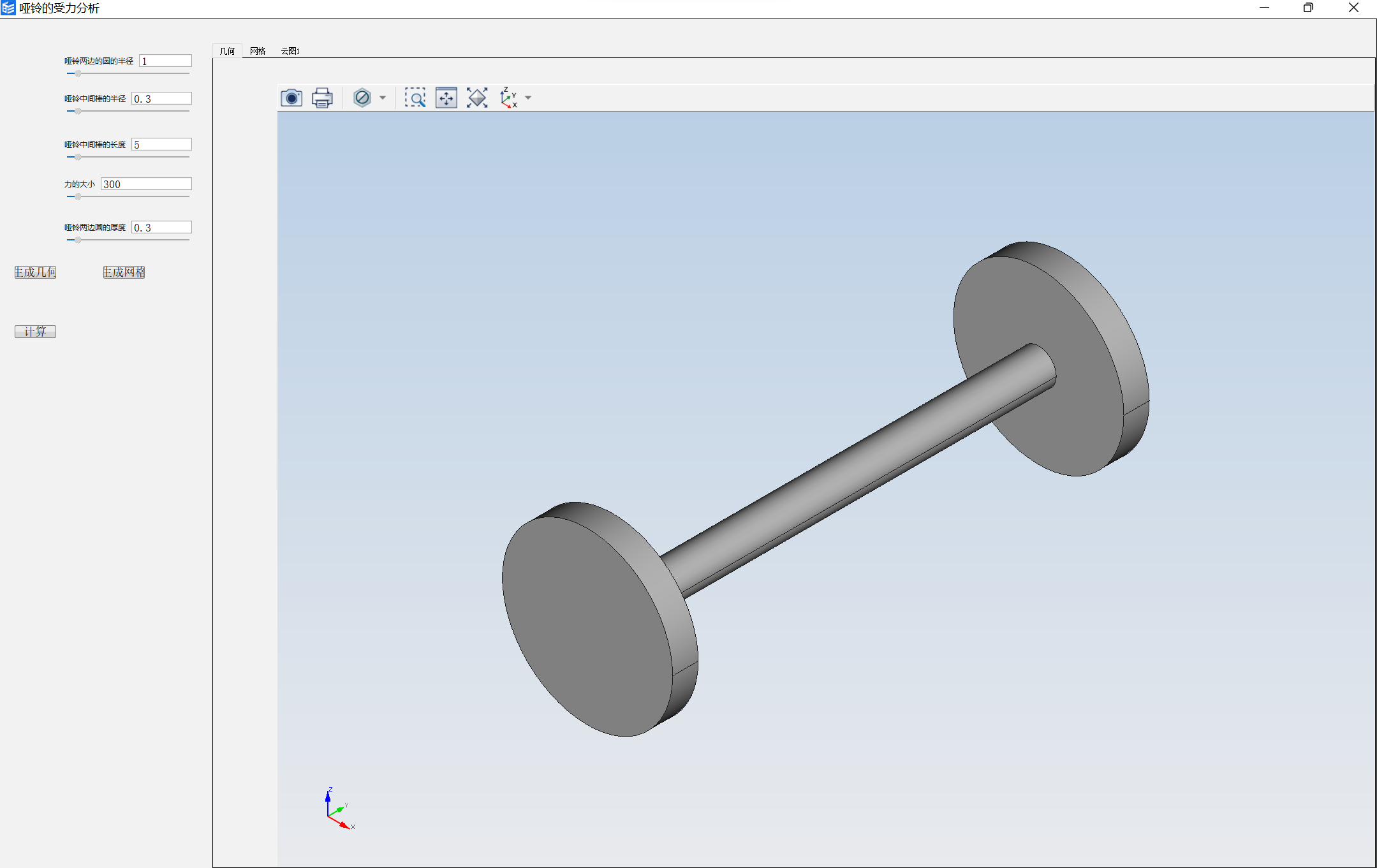Click the transparency circle-slash icon
This screenshot has height=868, width=1377.
click(362, 98)
